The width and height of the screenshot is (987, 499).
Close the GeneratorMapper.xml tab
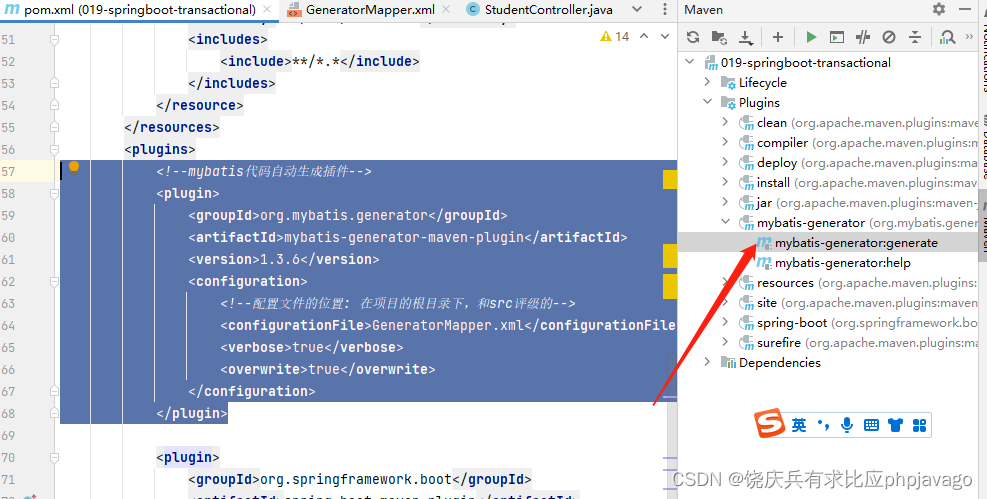(x=446, y=9)
